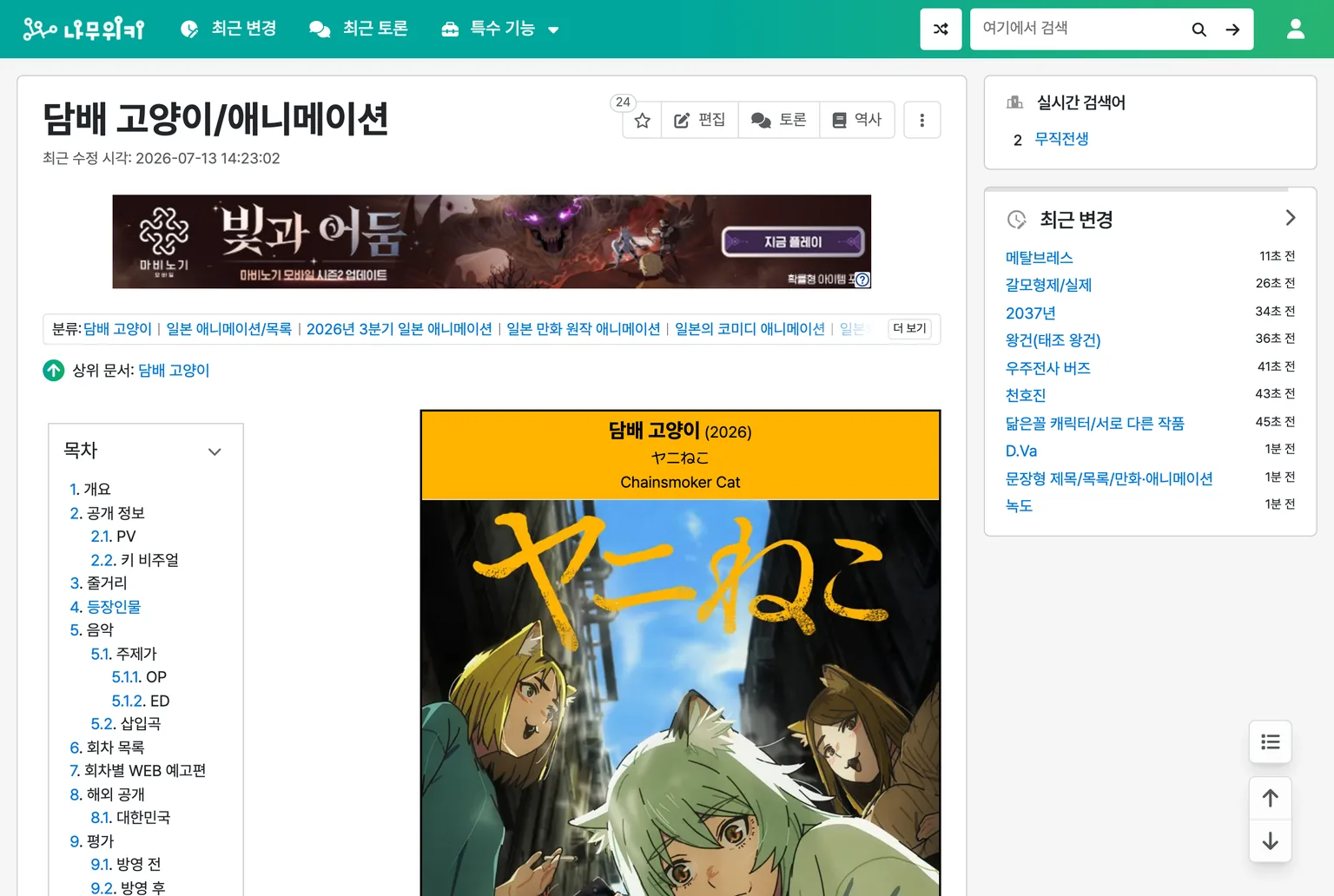
Task: Open recent change 왕건(태조 왕건)
Action: [x=1053, y=340]
